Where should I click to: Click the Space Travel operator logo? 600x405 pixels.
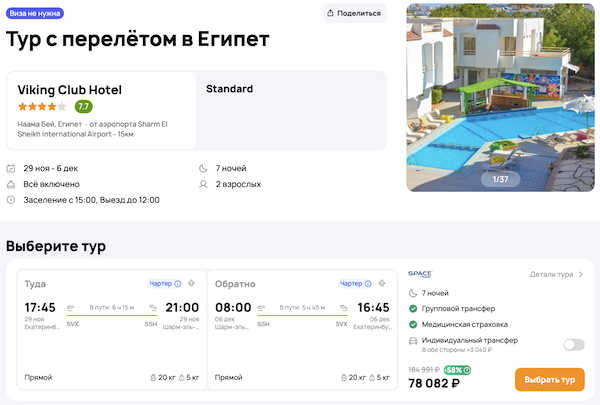[x=420, y=274]
